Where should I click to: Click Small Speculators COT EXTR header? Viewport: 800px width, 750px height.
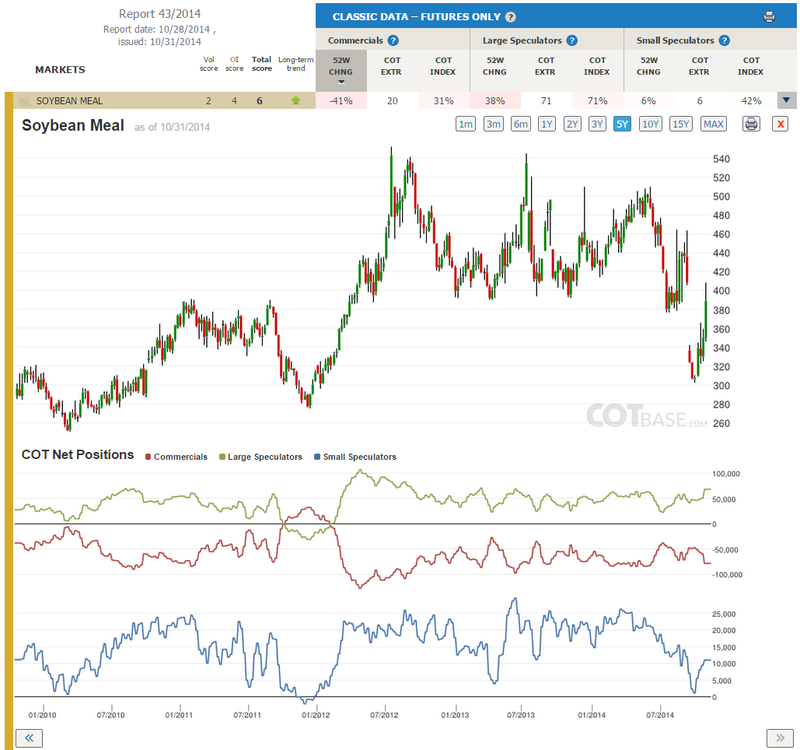pos(699,66)
